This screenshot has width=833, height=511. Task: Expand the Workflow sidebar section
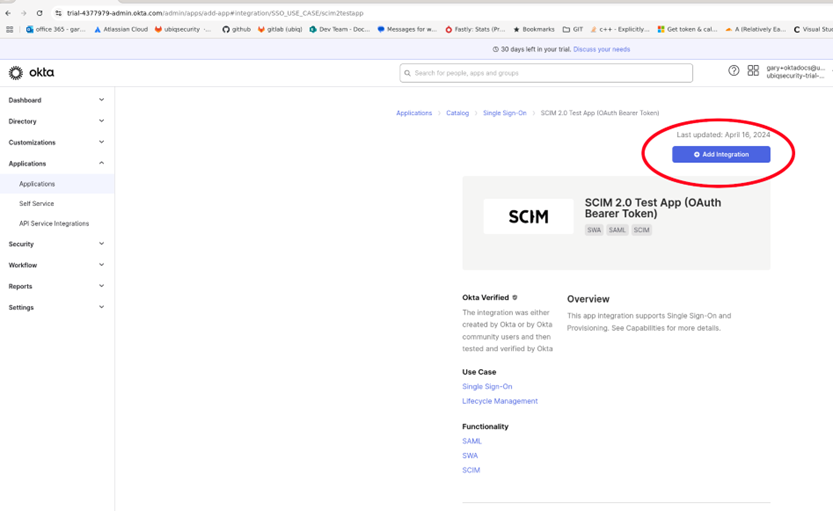coord(56,265)
